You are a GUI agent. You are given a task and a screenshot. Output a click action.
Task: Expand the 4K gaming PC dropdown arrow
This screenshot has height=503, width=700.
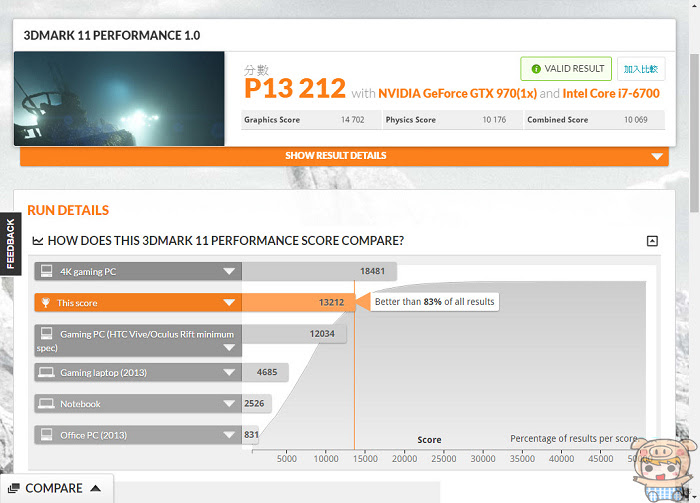(229, 271)
